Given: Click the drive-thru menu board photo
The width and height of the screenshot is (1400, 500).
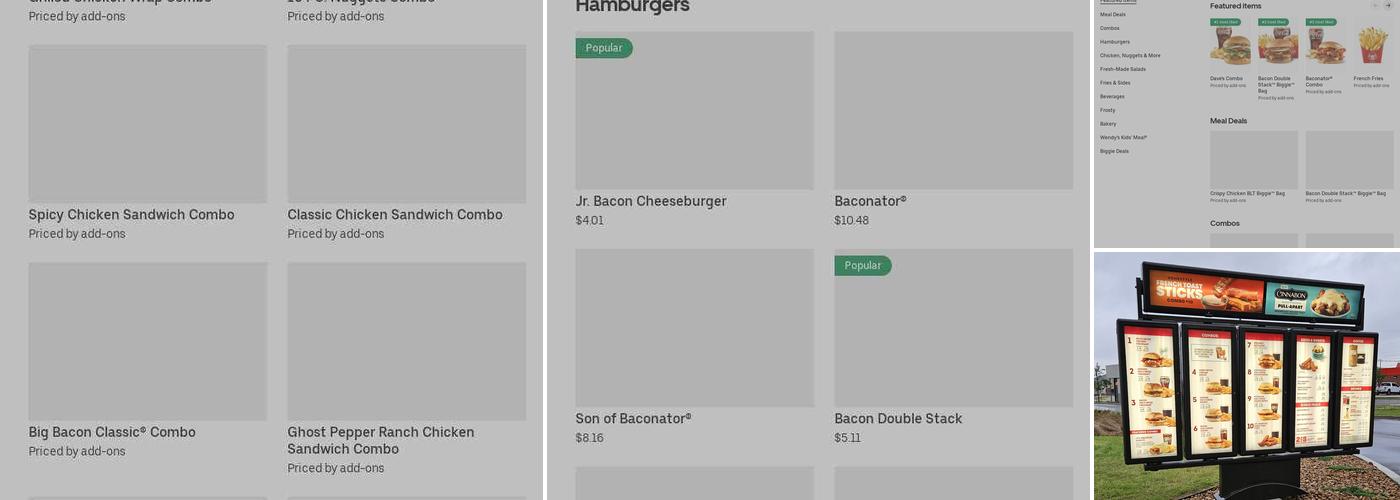Looking at the screenshot, I should pyautogui.click(x=1246, y=376).
